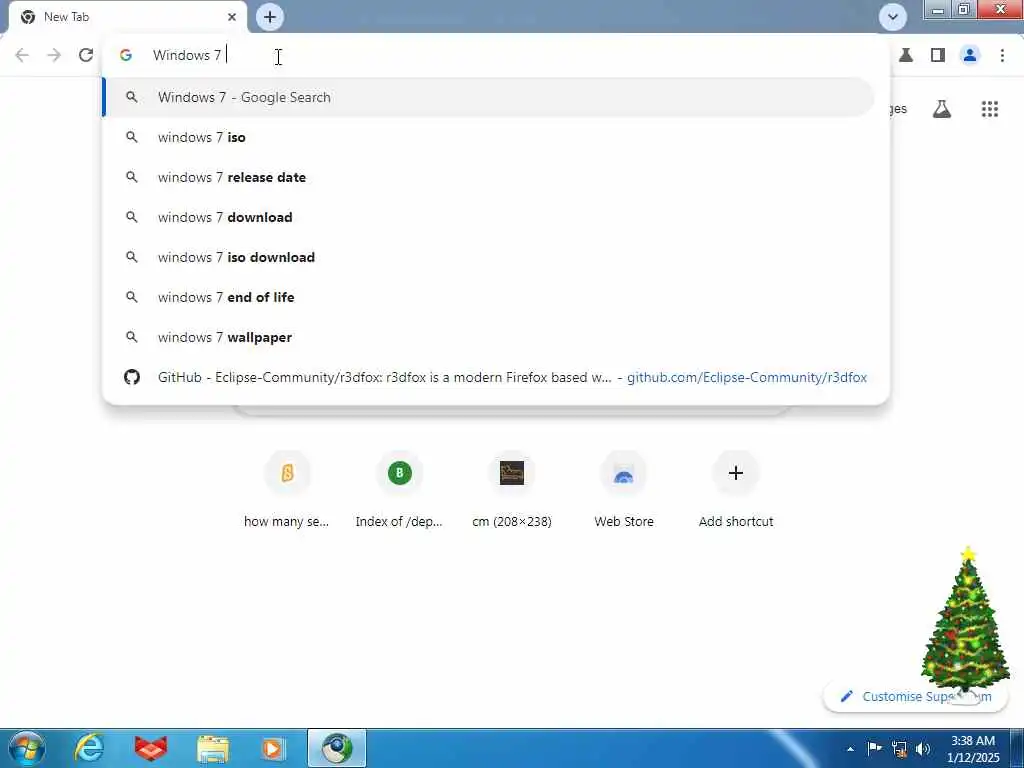The height and width of the screenshot is (768, 1024).
Task: Open the Web Store shortcut
Action: 624,488
